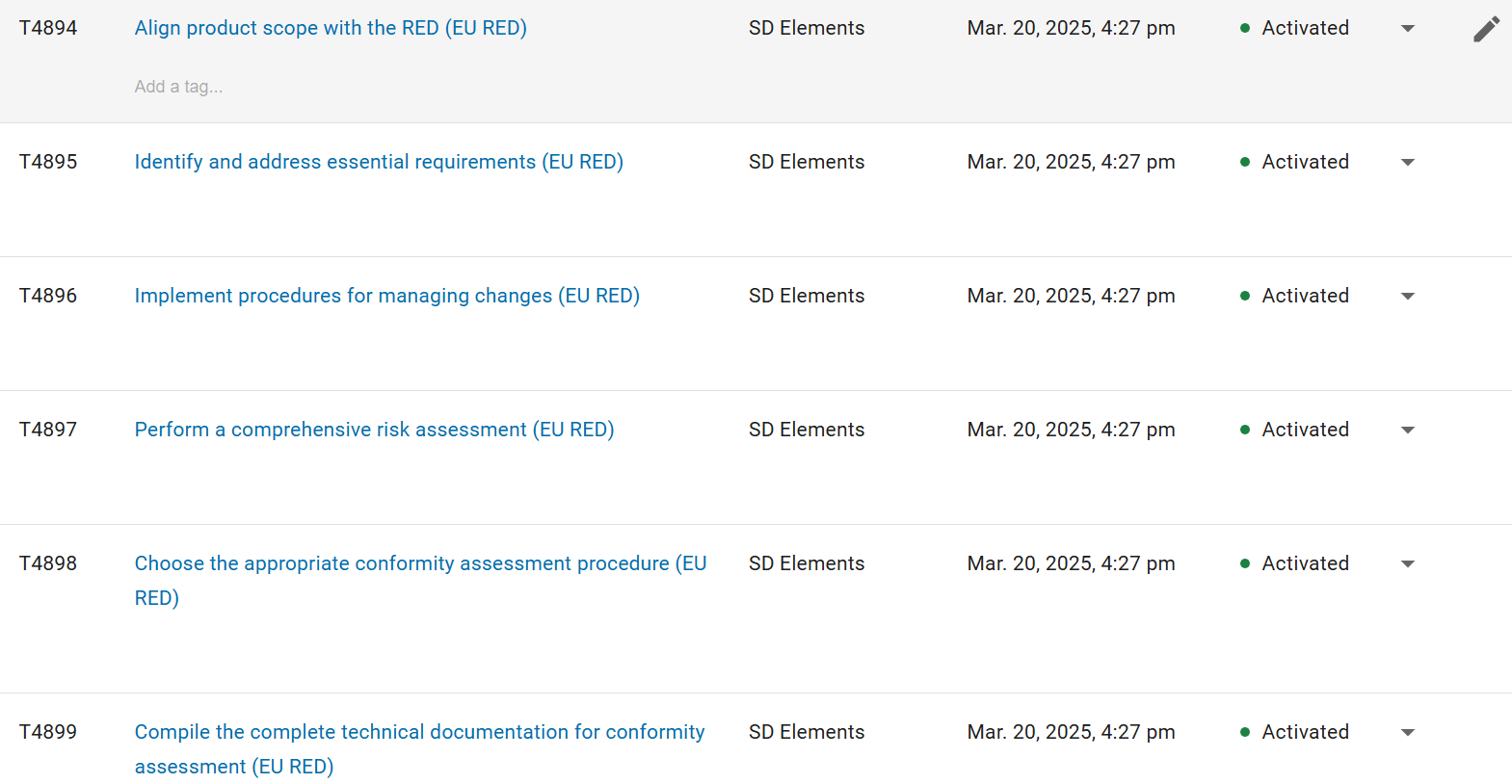
Task: Click the pencil edit icon for T4894
Action: point(1486,29)
